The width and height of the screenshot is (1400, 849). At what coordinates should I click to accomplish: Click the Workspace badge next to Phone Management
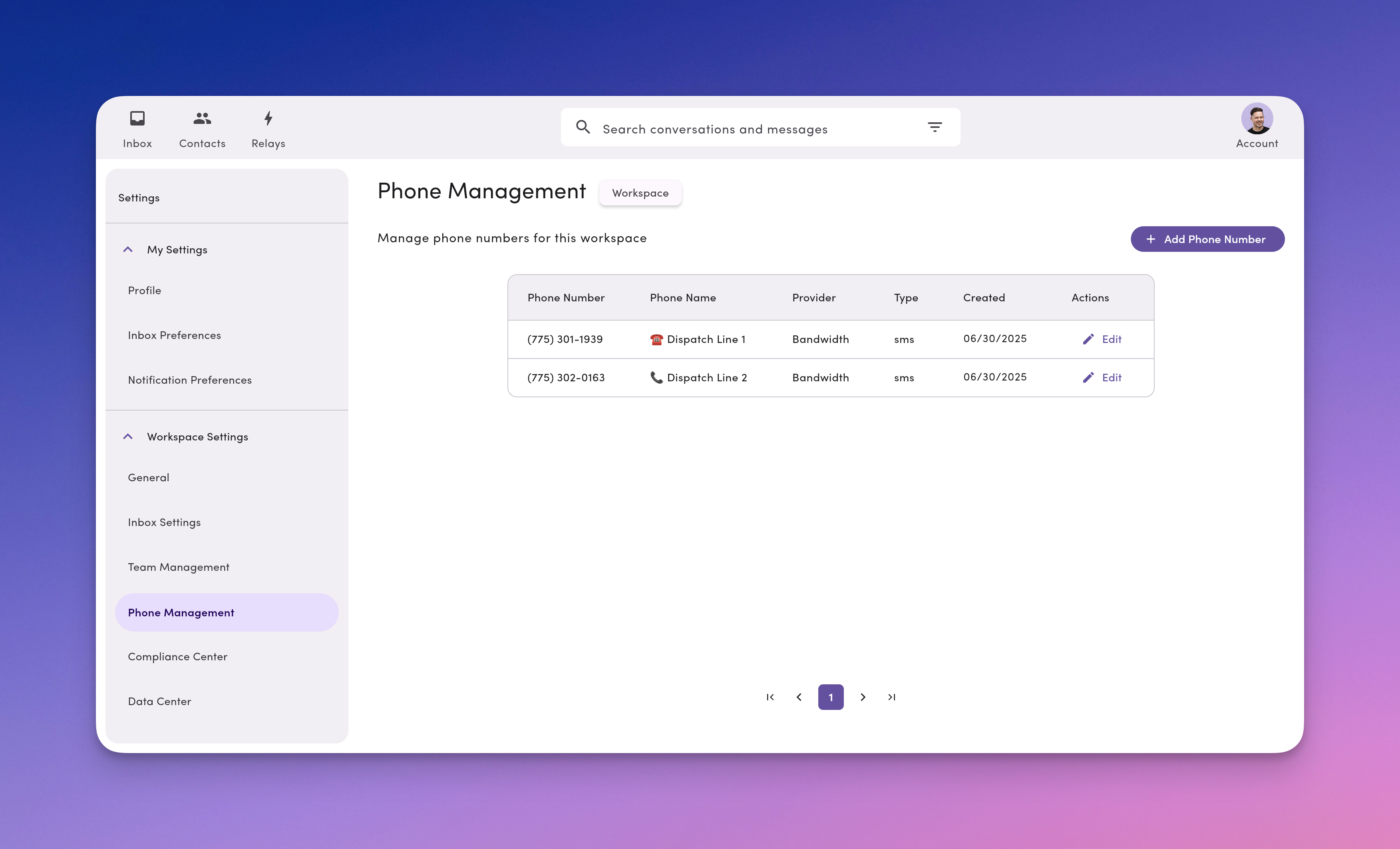[640, 193]
